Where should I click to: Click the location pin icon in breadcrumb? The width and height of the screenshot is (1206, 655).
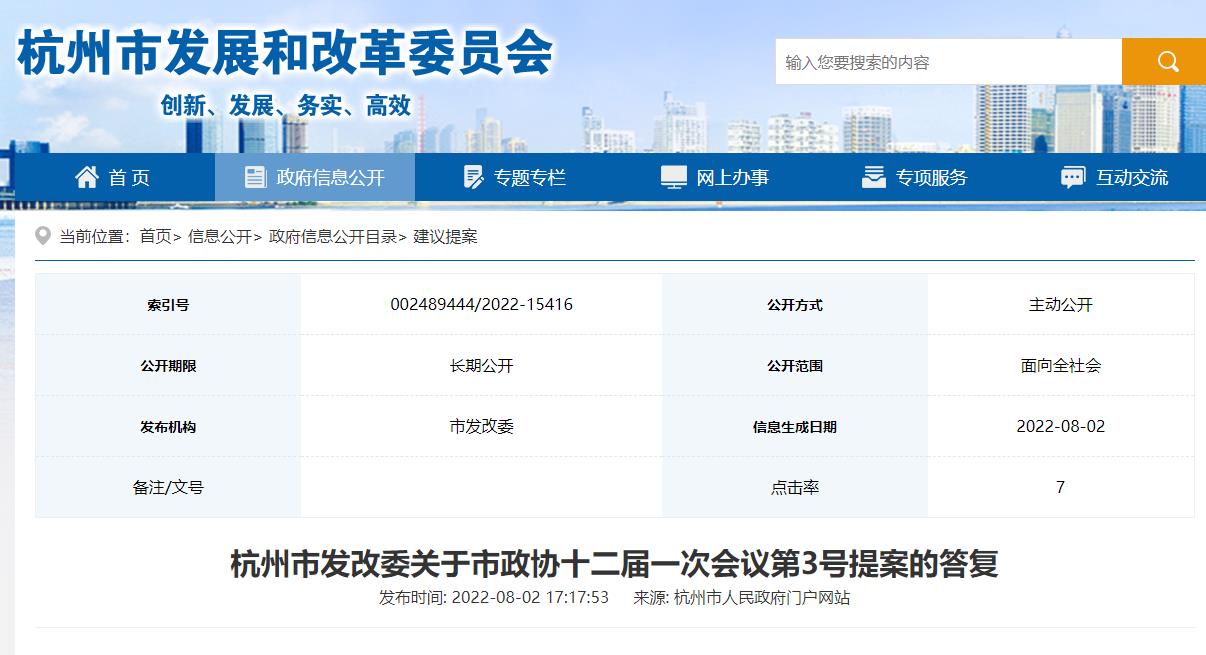click(43, 236)
